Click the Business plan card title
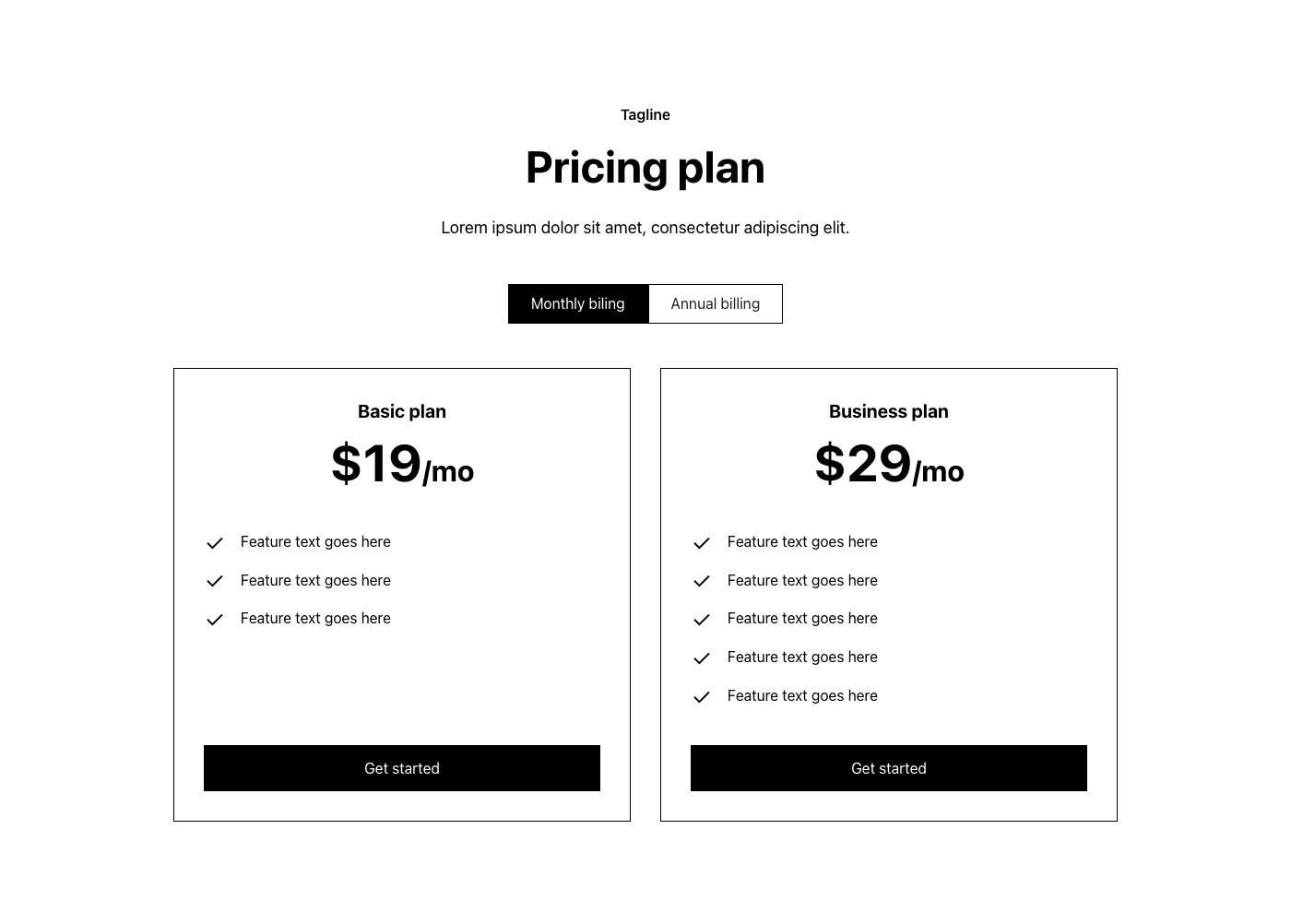This screenshot has height=924, width=1291. pyautogui.click(x=889, y=412)
